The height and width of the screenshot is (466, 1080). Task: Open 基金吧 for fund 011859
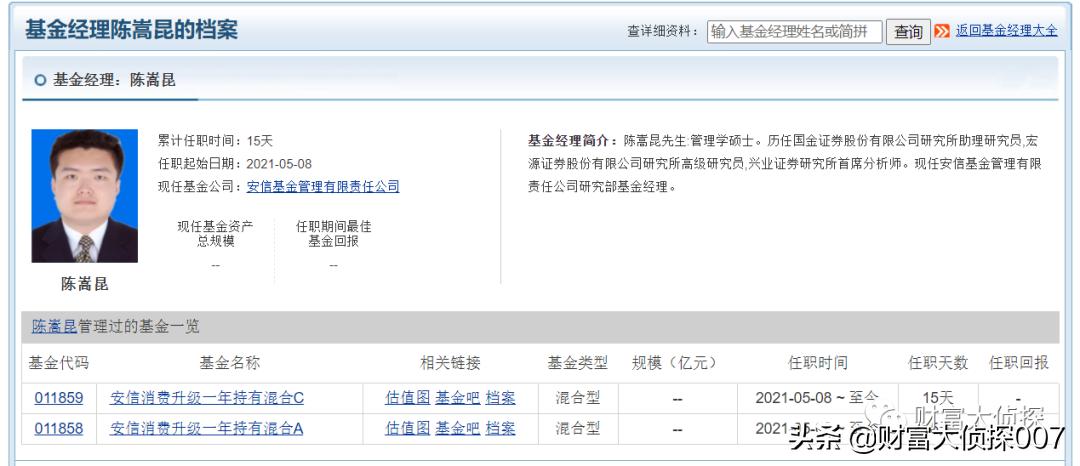tap(457, 398)
